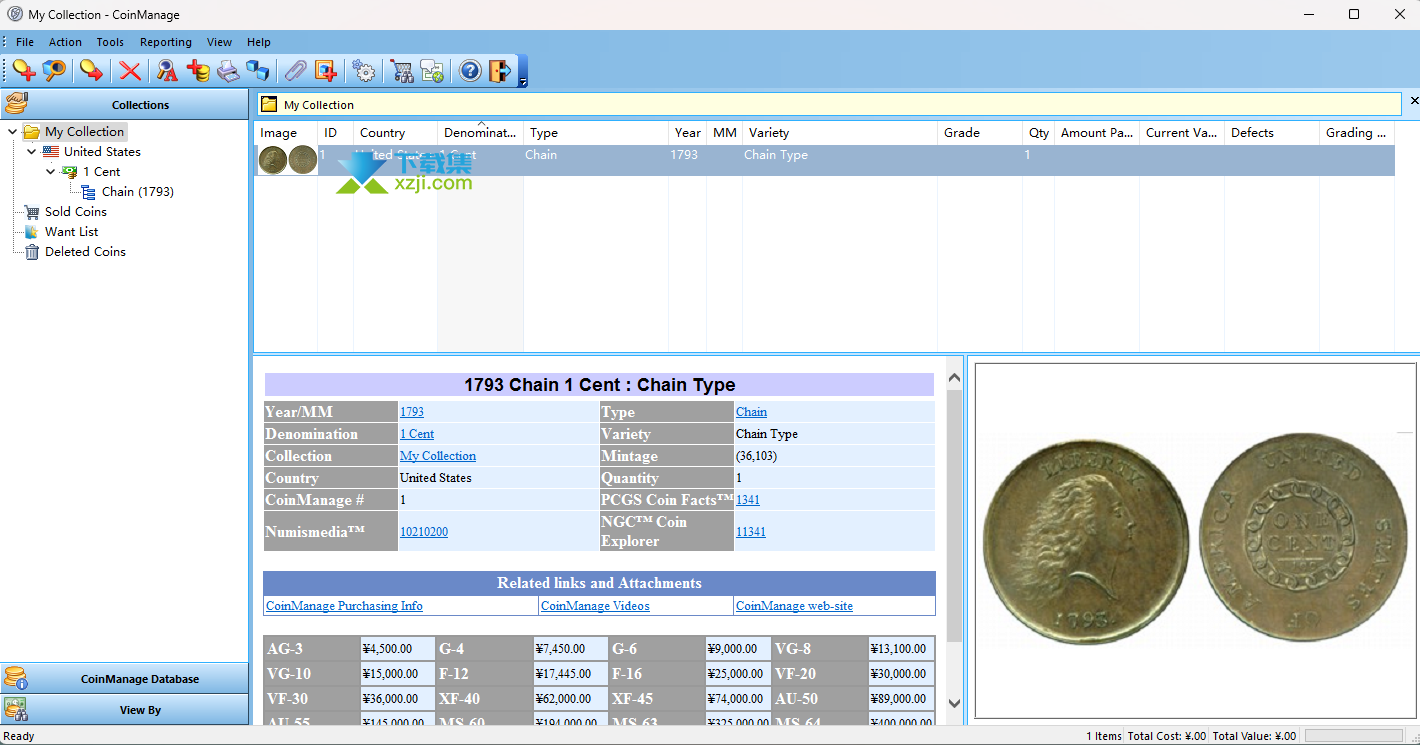
Task: Exit using the door with arrow icon
Action: click(500, 70)
